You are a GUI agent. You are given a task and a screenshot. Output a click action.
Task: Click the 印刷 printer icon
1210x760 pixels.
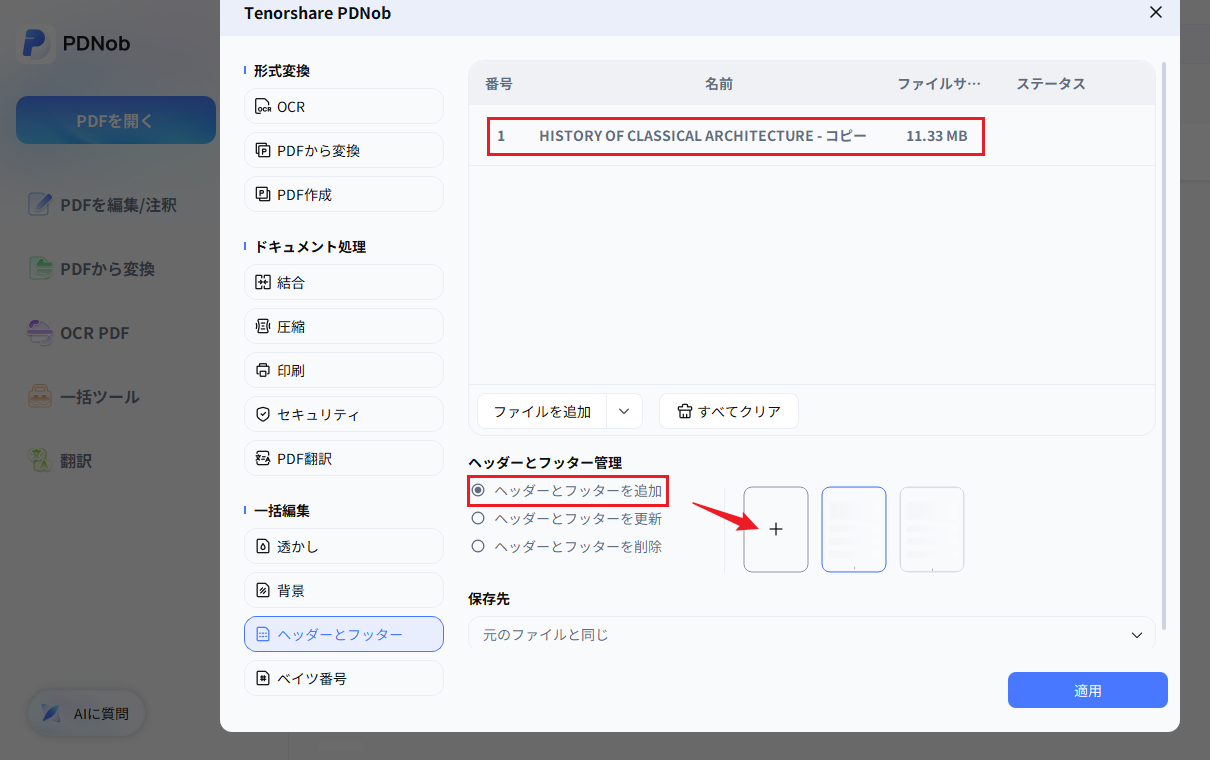(263, 370)
